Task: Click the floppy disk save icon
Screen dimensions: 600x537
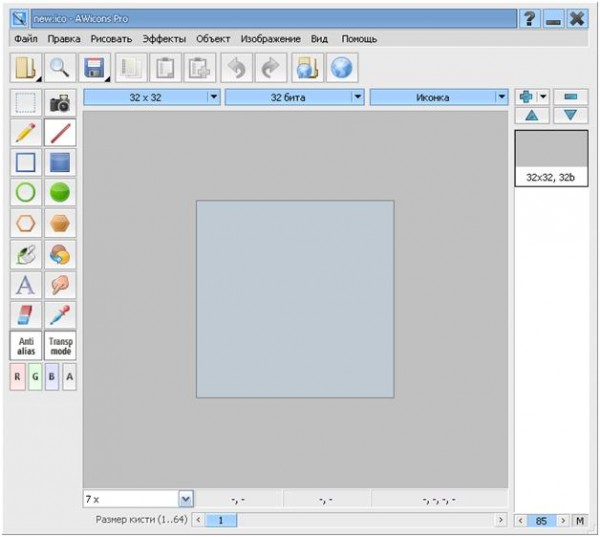Action: click(x=95, y=68)
